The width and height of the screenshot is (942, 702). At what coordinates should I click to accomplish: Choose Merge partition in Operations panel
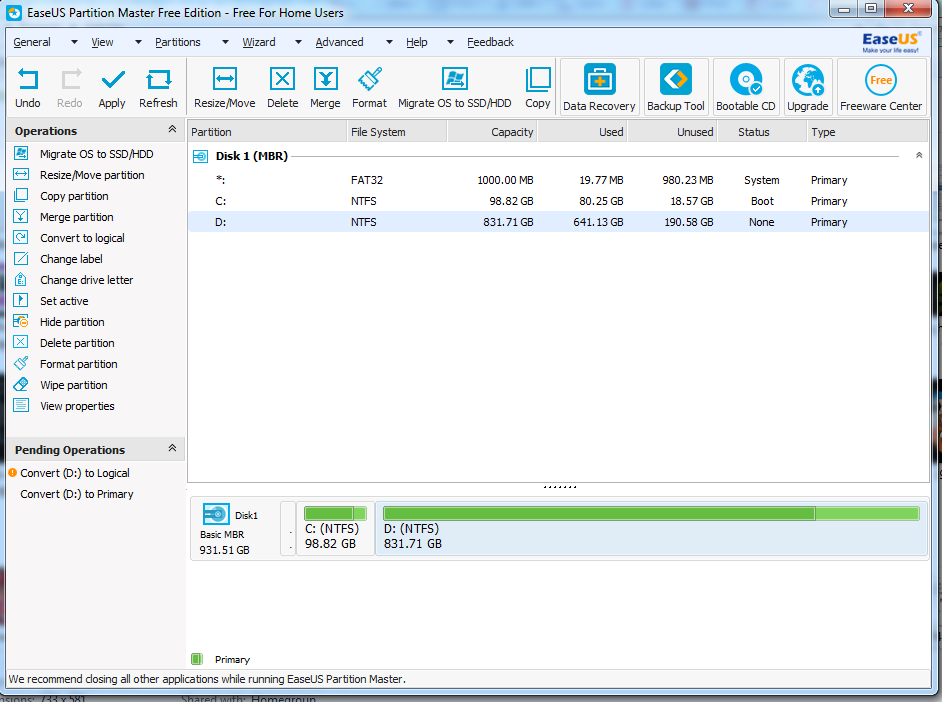77,217
